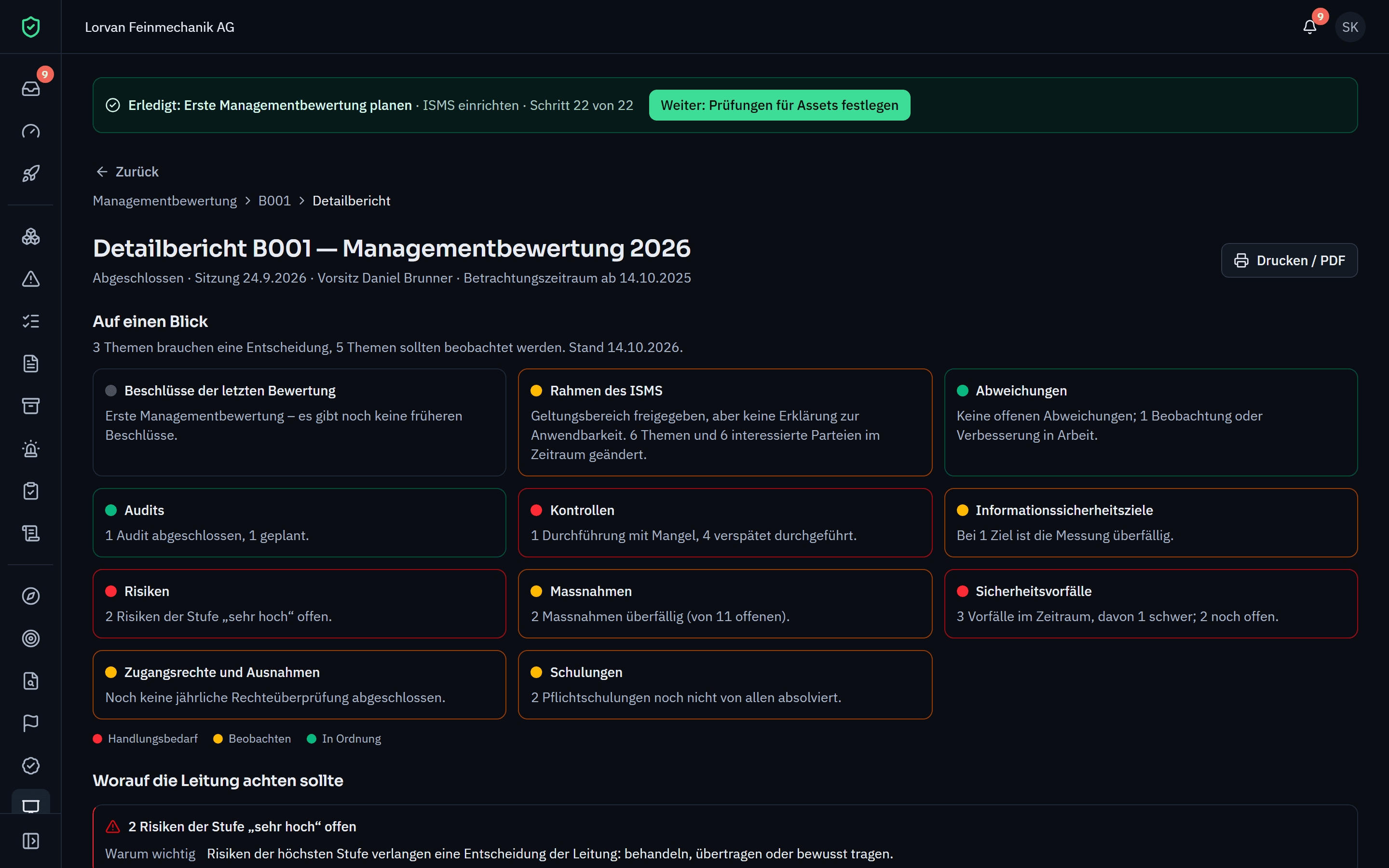The image size is (1389, 868).
Task: Open the Kontrollen card
Action: 724,522
